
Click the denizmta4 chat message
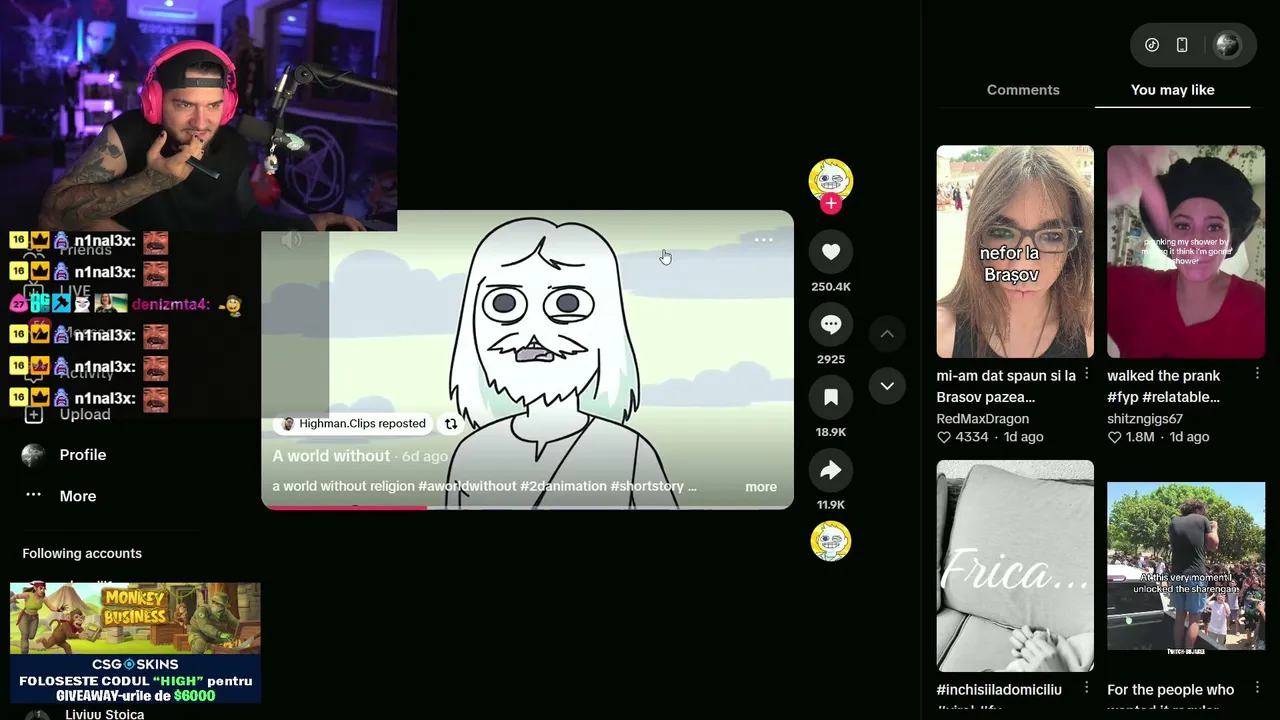click(x=126, y=304)
